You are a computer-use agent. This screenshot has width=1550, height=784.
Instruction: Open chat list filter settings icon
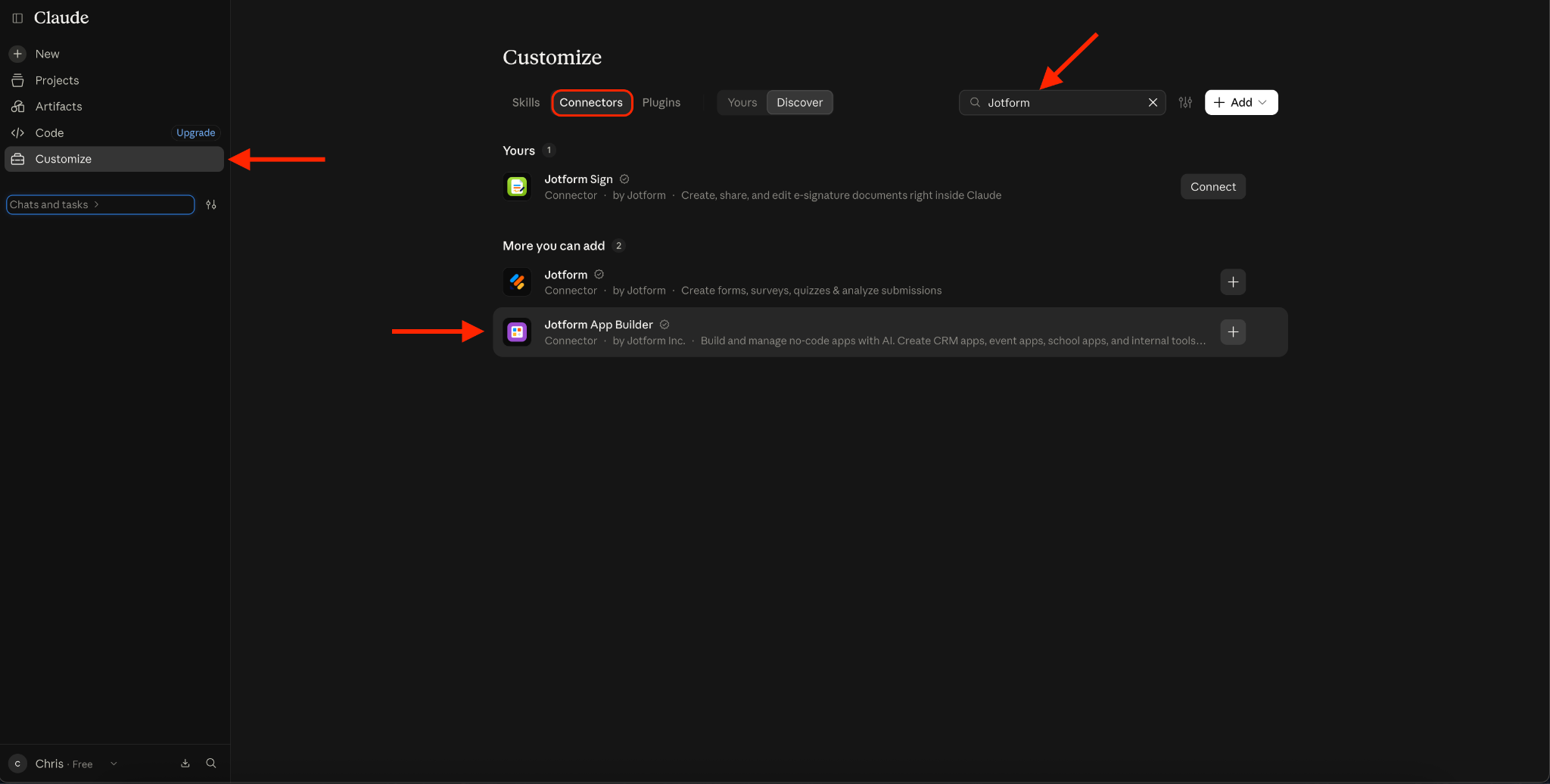[x=211, y=204]
